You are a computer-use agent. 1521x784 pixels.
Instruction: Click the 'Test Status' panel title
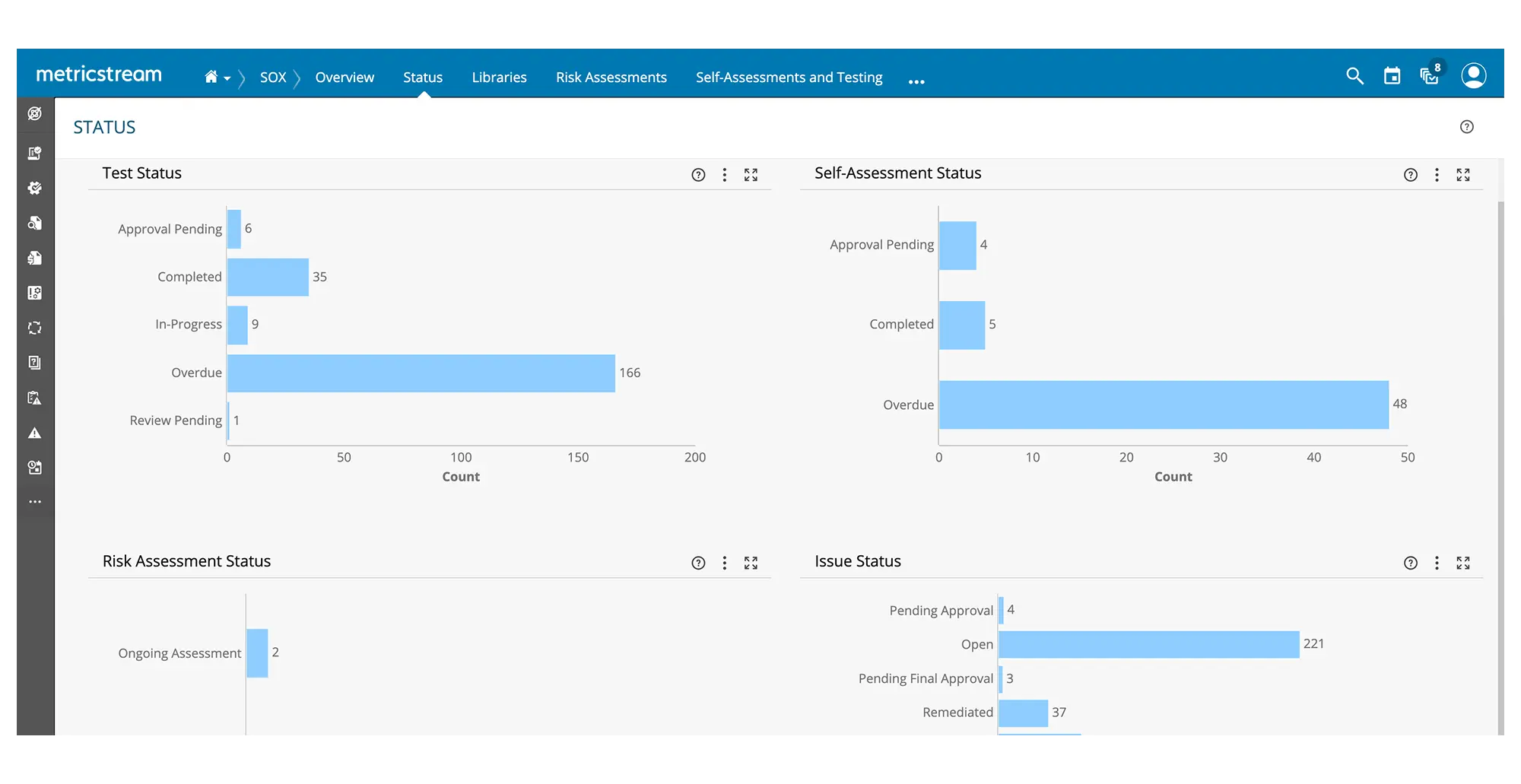(142, 173)
